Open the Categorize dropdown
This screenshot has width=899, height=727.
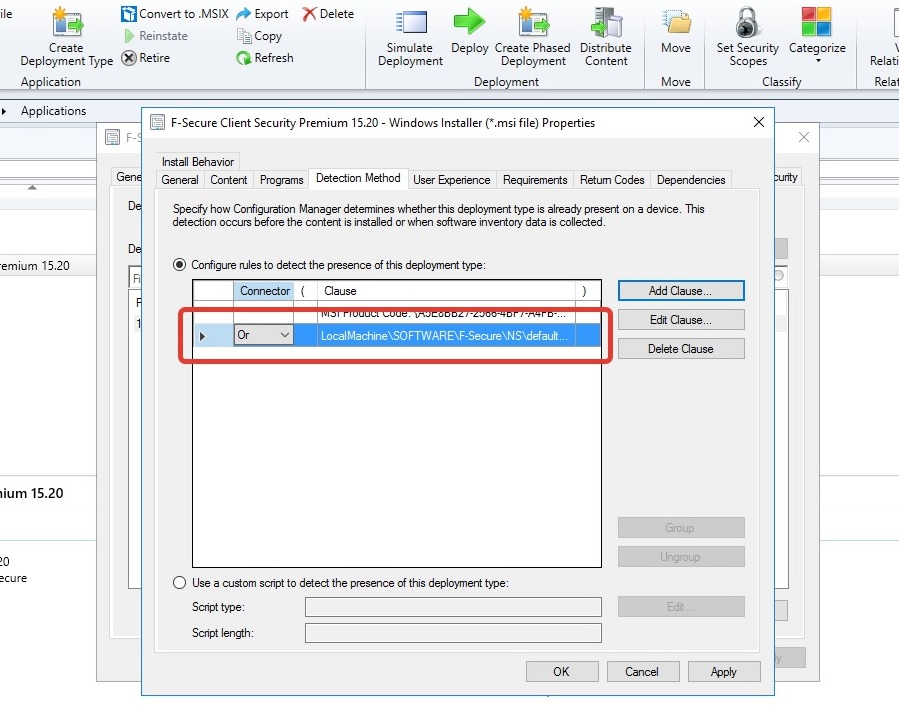[817, 36]
